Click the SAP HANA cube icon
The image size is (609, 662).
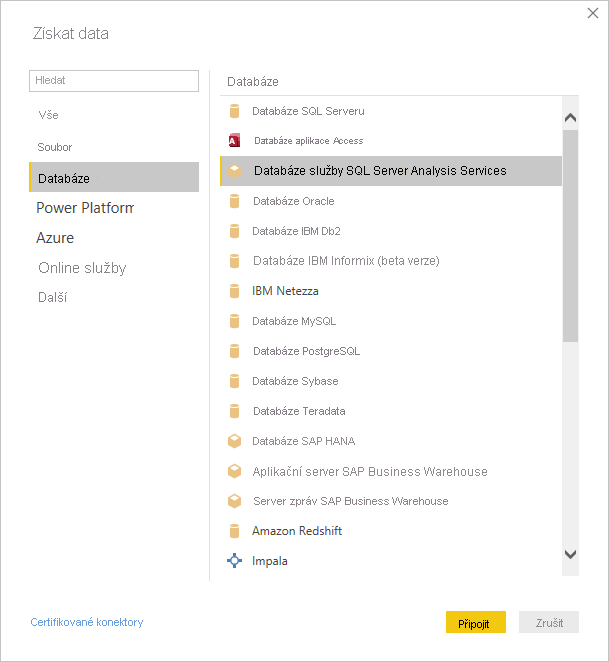pyautogui.click(x=235, y=441)
